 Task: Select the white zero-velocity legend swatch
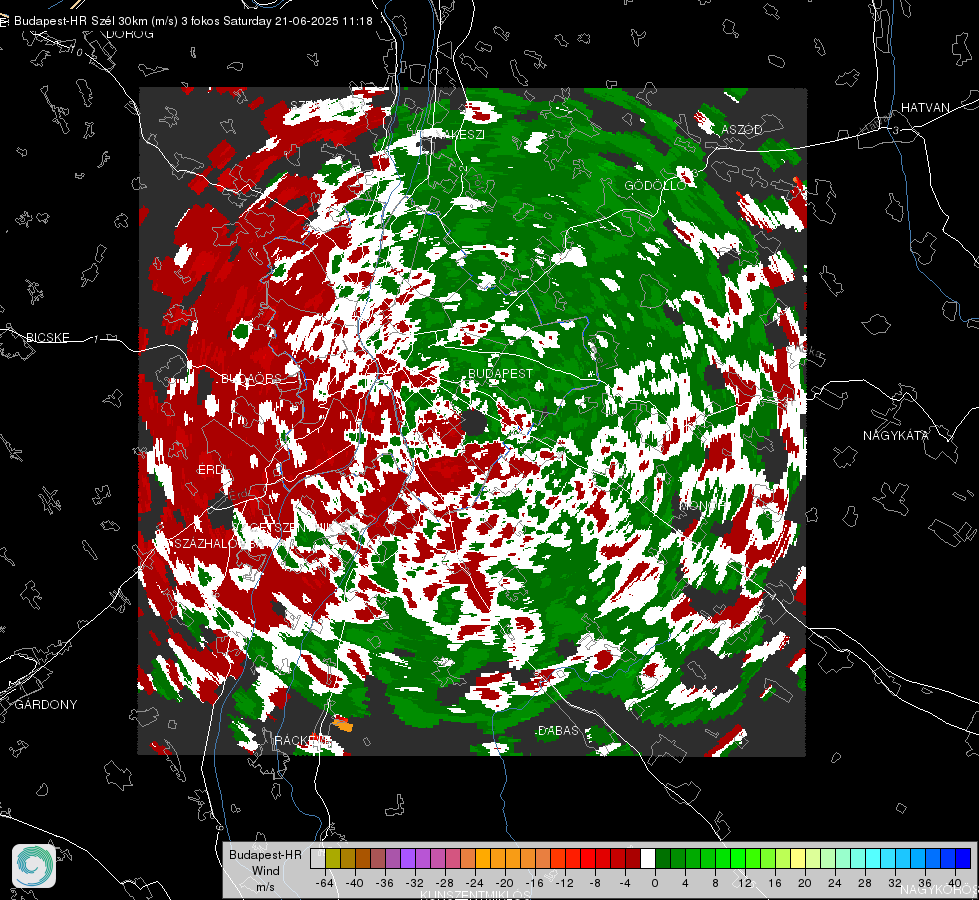648,859
